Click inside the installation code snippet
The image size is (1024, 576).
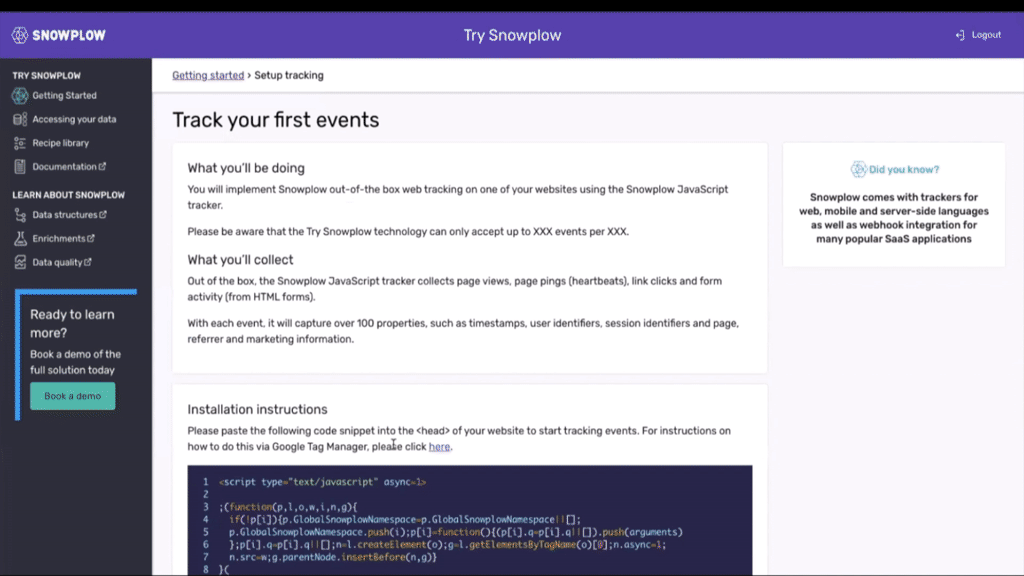pos(470,520)
